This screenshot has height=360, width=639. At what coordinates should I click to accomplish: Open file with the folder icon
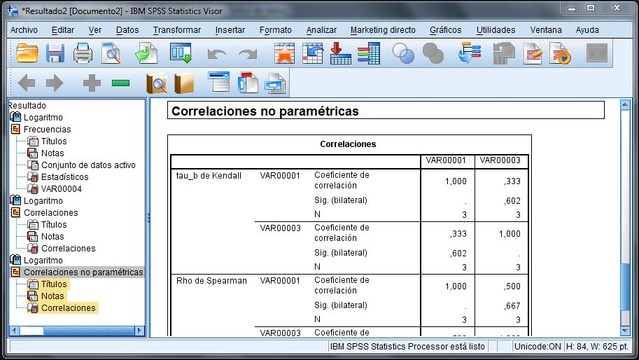(27, 53)
